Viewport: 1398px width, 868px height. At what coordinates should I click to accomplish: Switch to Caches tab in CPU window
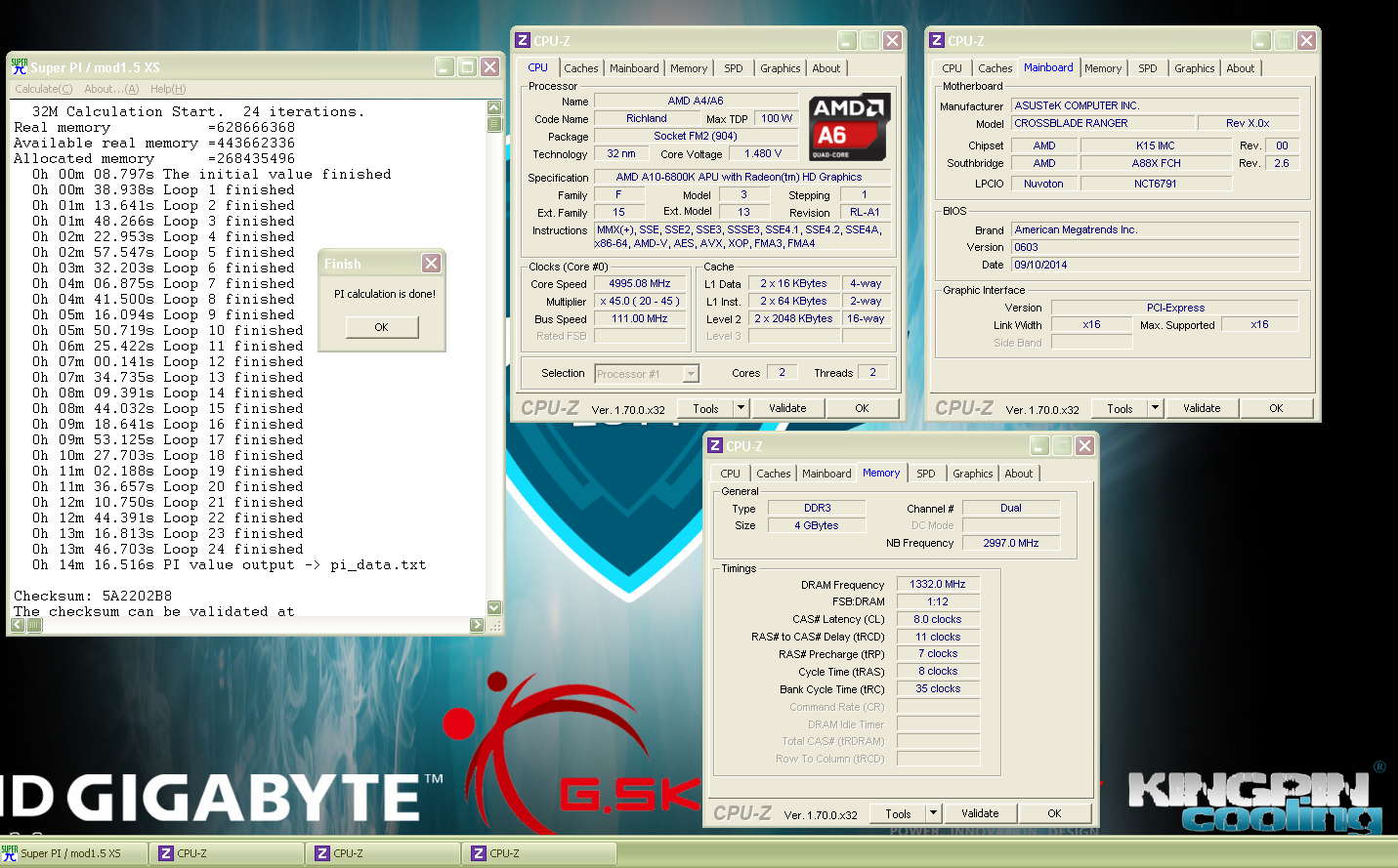coord(580,68)
